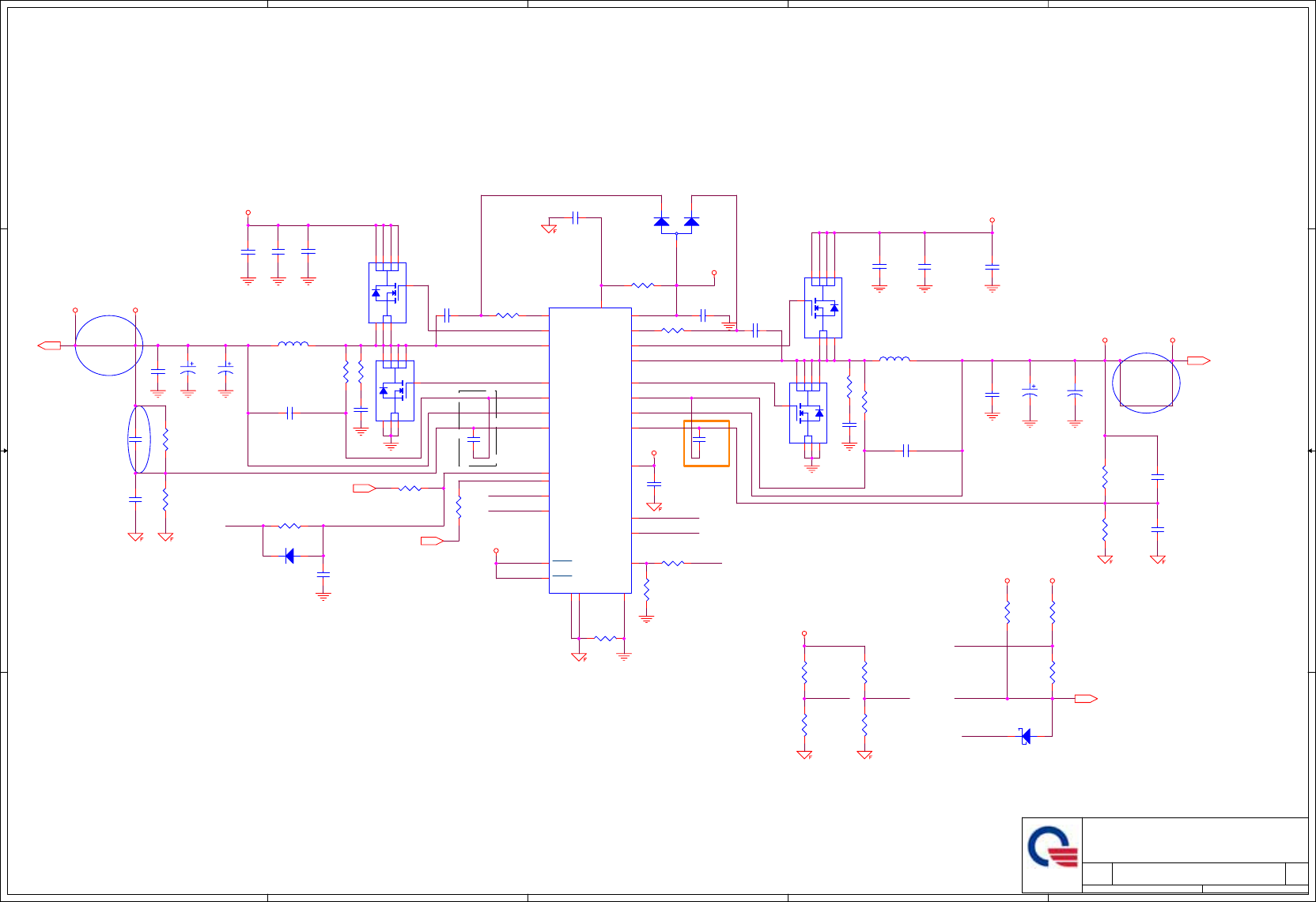This screenshot has height=902, width=1316.
Task: Select the resistor between the two grounds below the IC
Action: click(x=605, y=638)
